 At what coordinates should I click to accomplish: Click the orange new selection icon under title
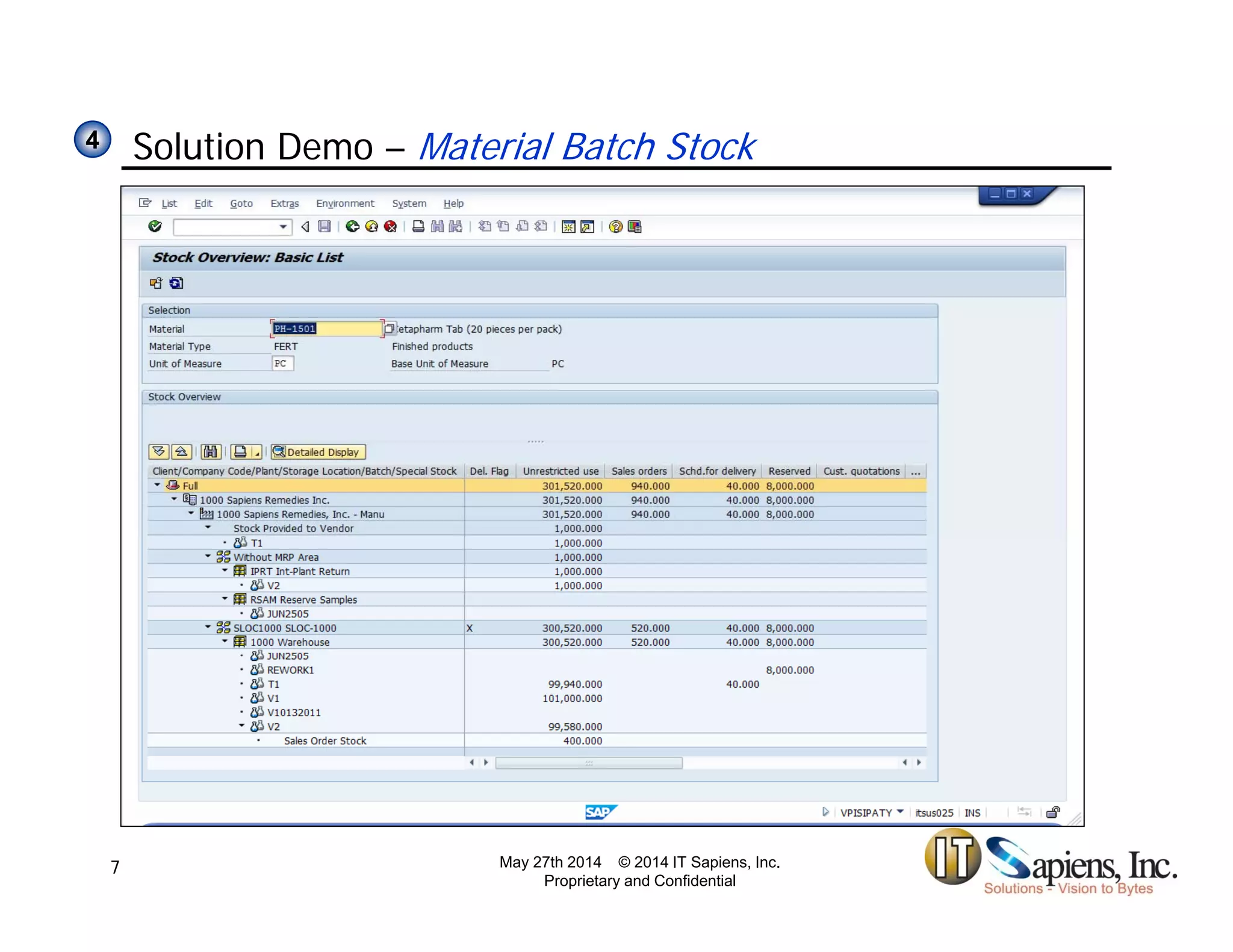click(x=156, y=283)
